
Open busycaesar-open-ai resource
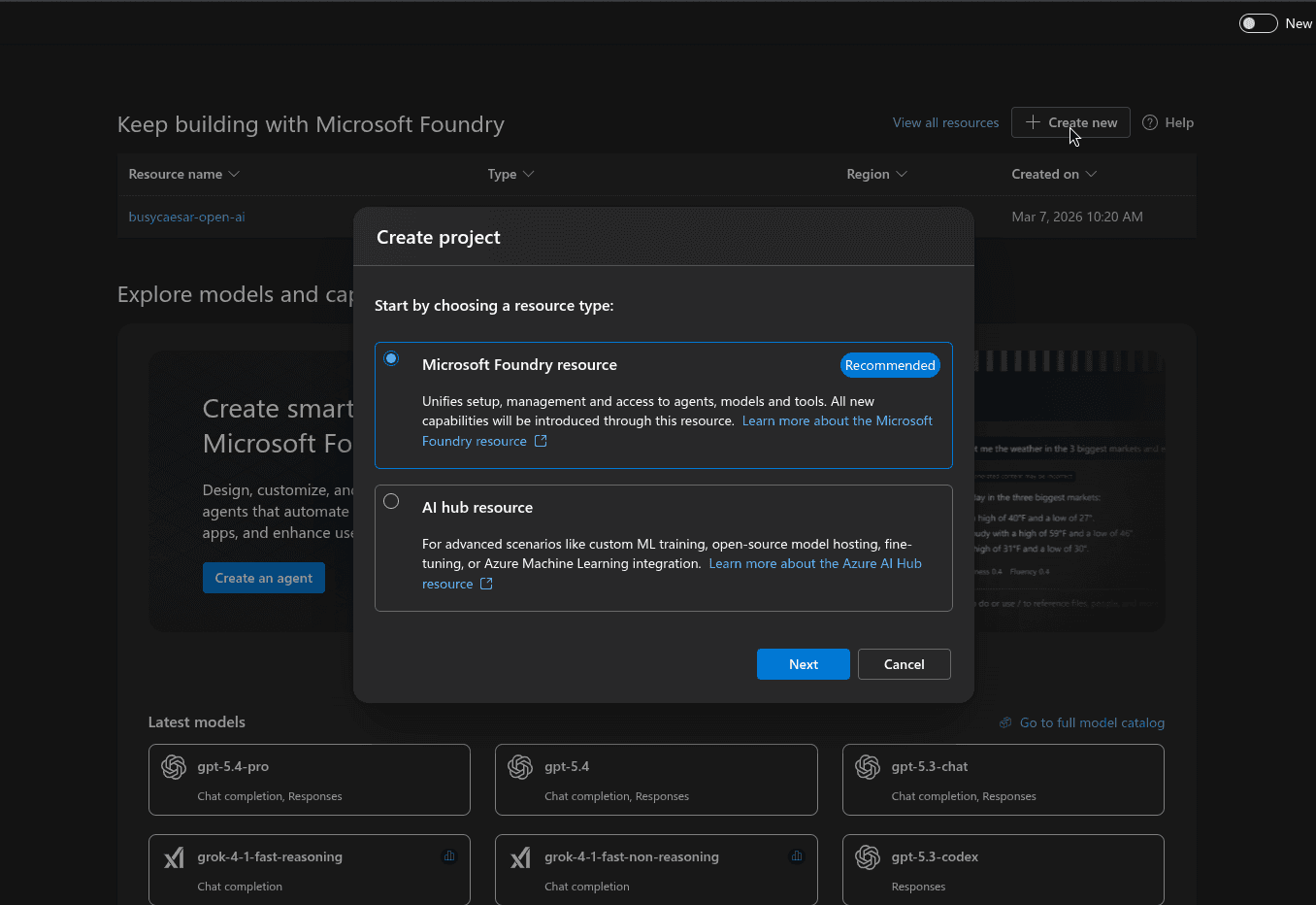coord(186,217)
